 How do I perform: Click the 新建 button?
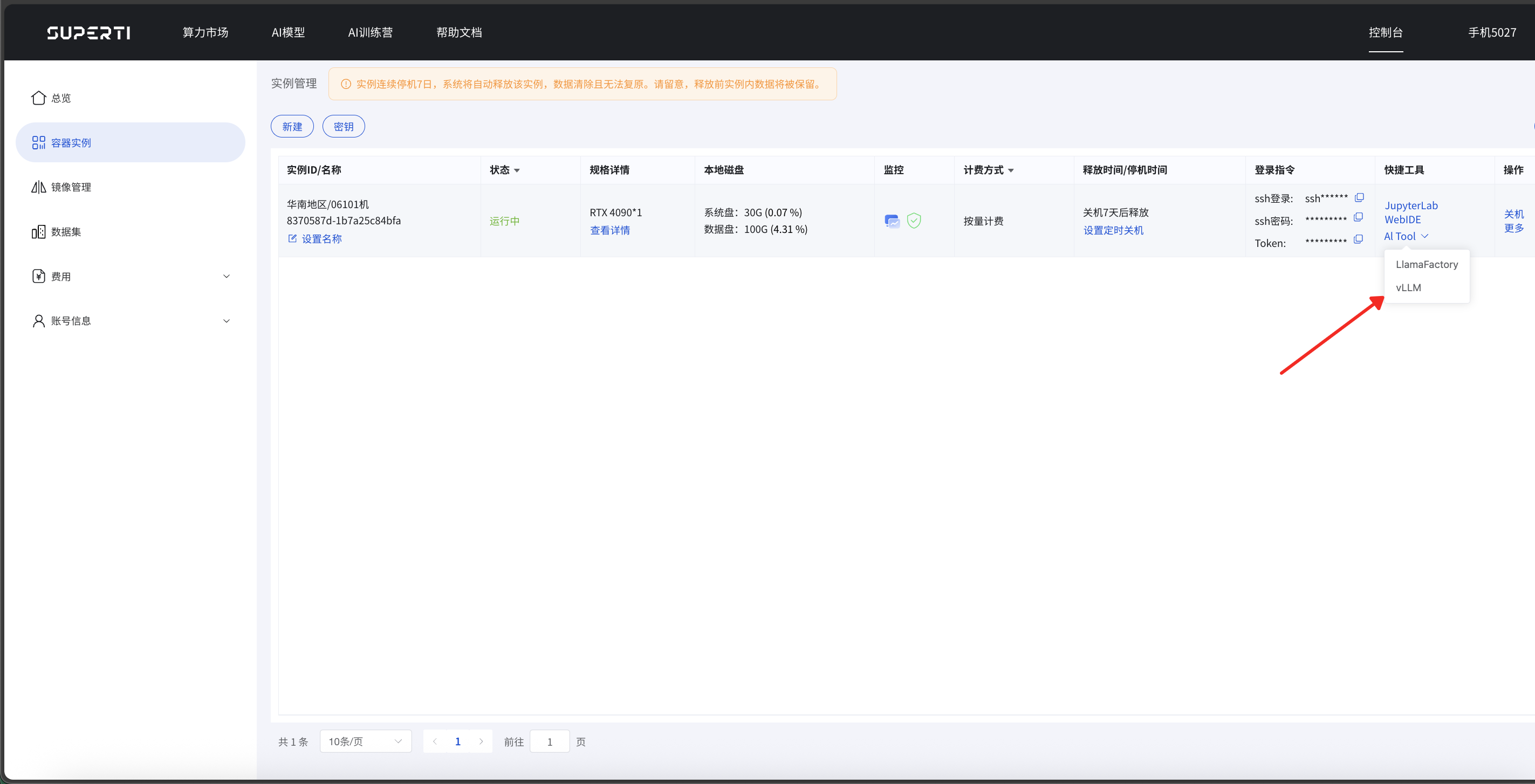292,126
